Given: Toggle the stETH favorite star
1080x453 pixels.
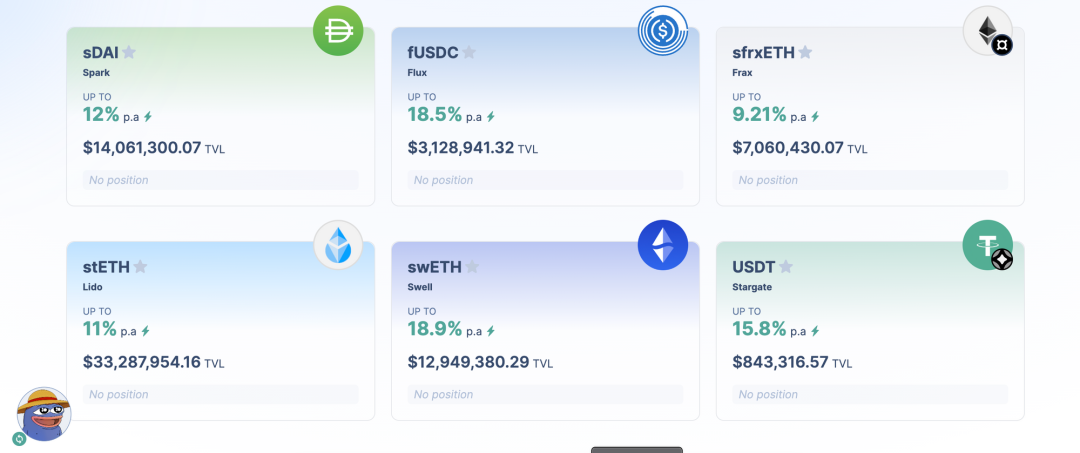Looking at the screenshot, I should [x=141, y=267].
